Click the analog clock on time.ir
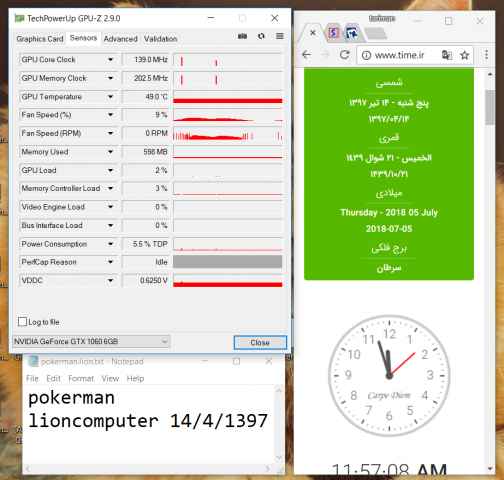The height and width of the screenshot is (480, 504). coord(389,376)
